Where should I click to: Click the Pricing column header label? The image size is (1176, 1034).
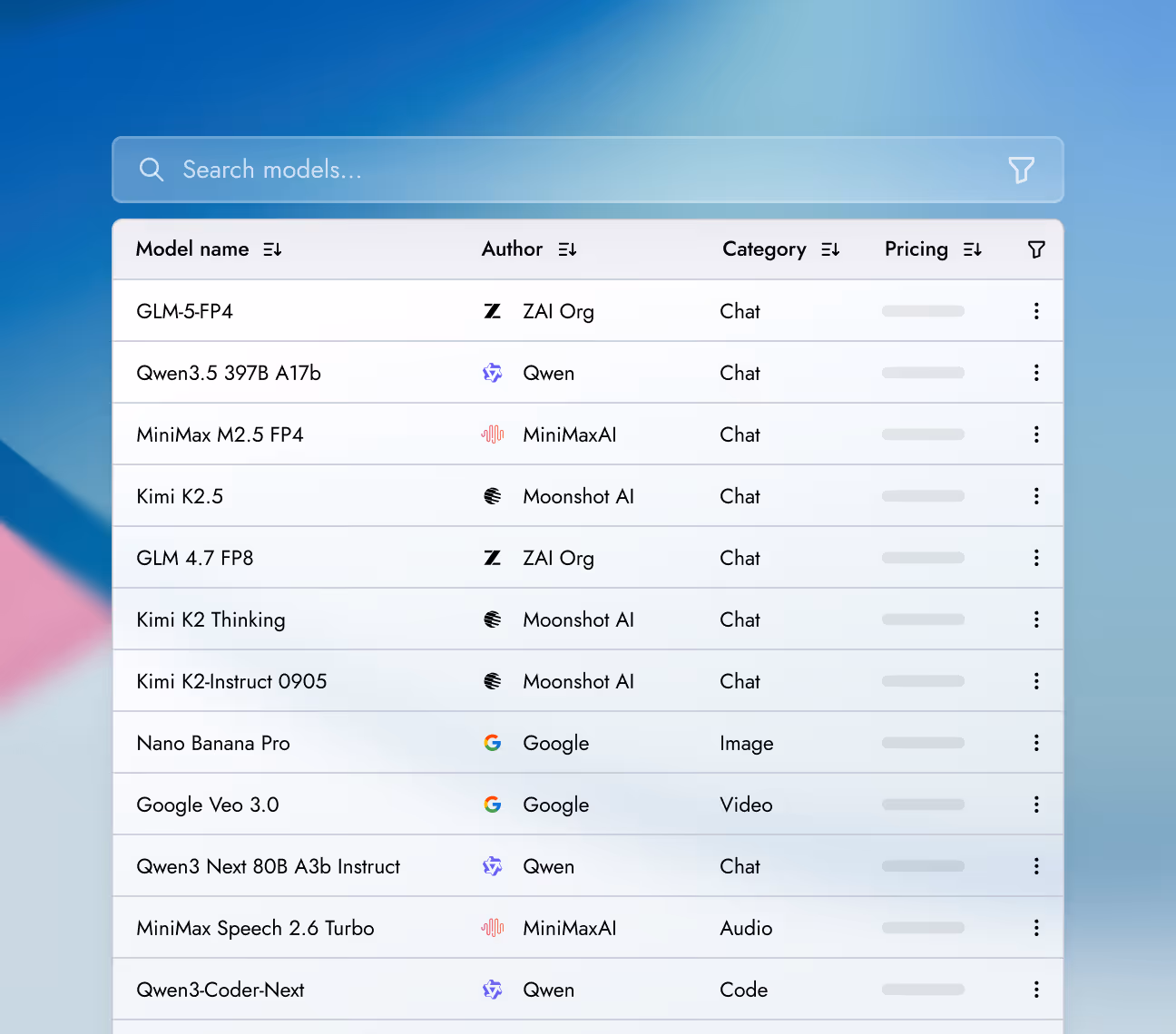916,249
